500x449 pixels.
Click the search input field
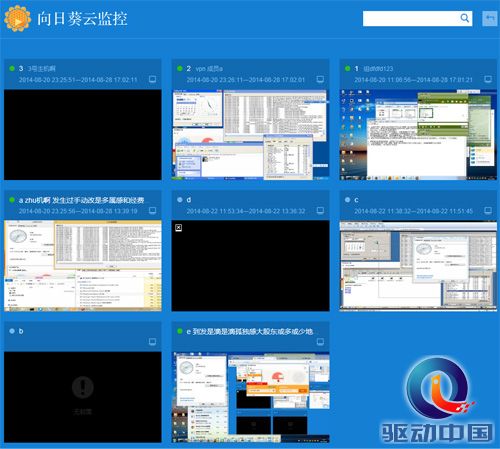(411, 18)
